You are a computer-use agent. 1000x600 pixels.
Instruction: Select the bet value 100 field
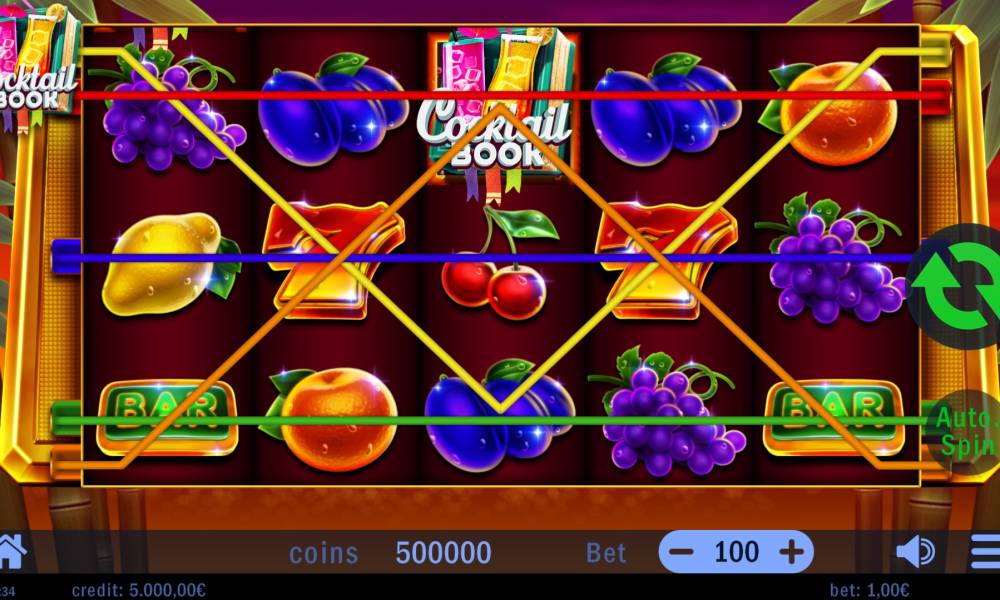click(736, 552)
